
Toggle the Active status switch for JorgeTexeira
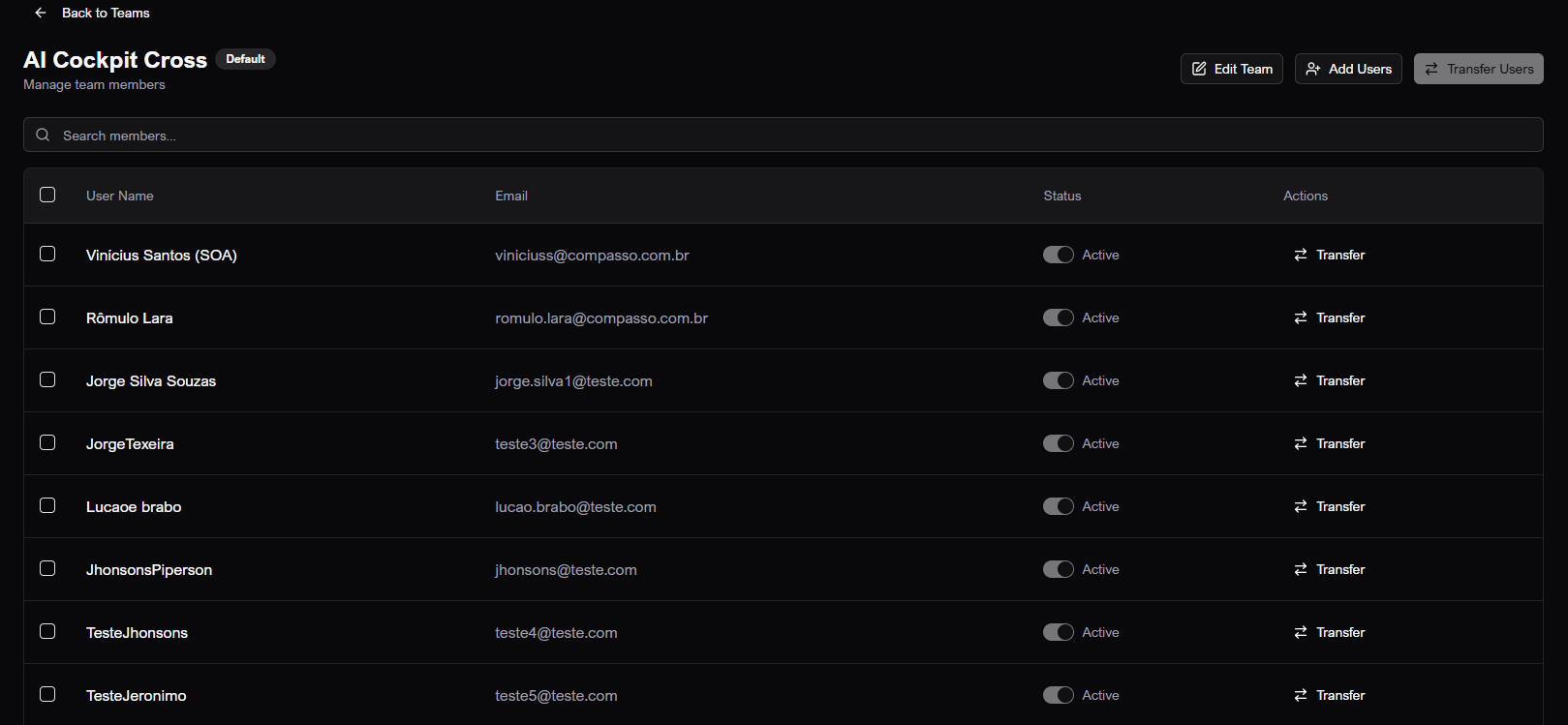pyautogui.click(x=1058, y=443)
